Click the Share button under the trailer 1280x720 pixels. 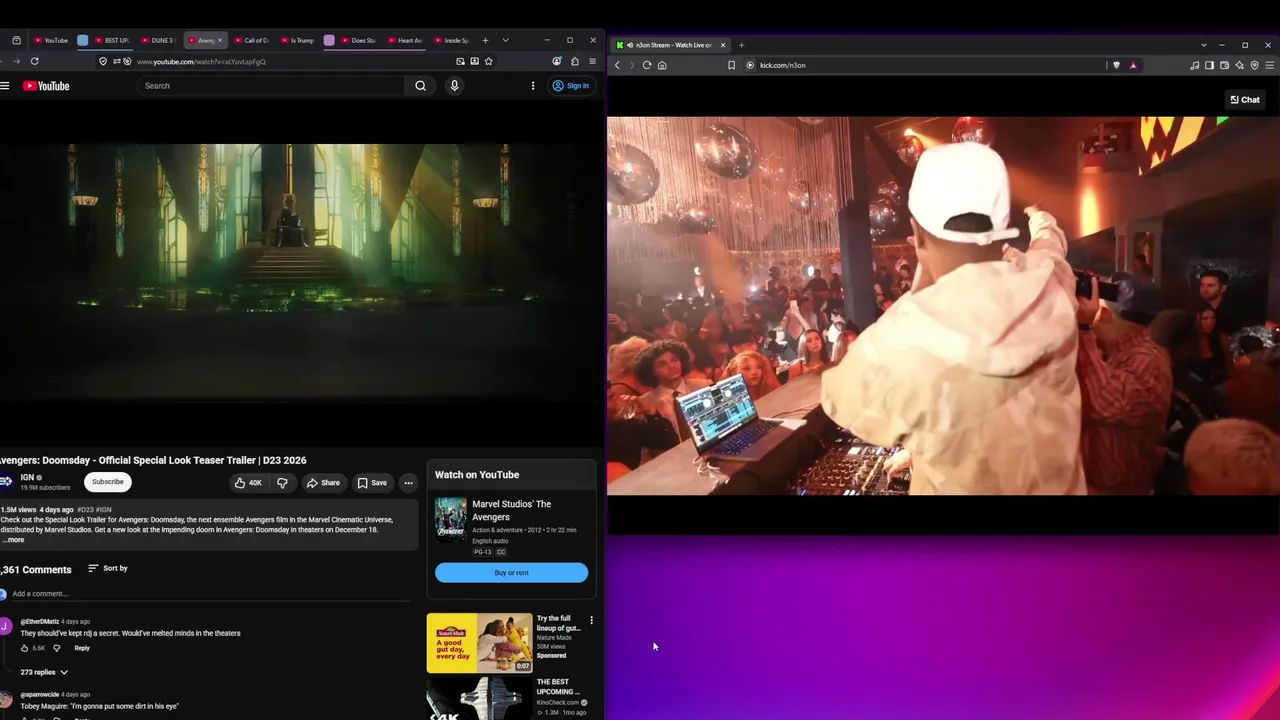[324, 483]
